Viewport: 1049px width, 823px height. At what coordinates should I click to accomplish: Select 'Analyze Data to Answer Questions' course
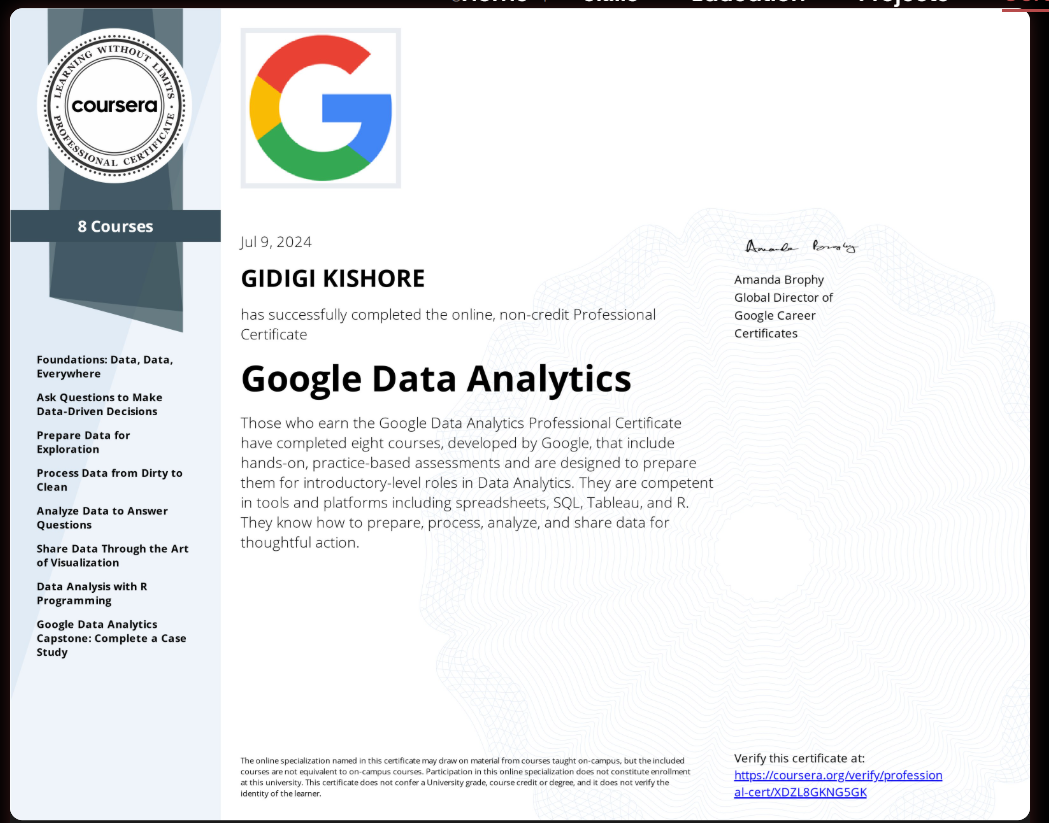click(102, 517)
